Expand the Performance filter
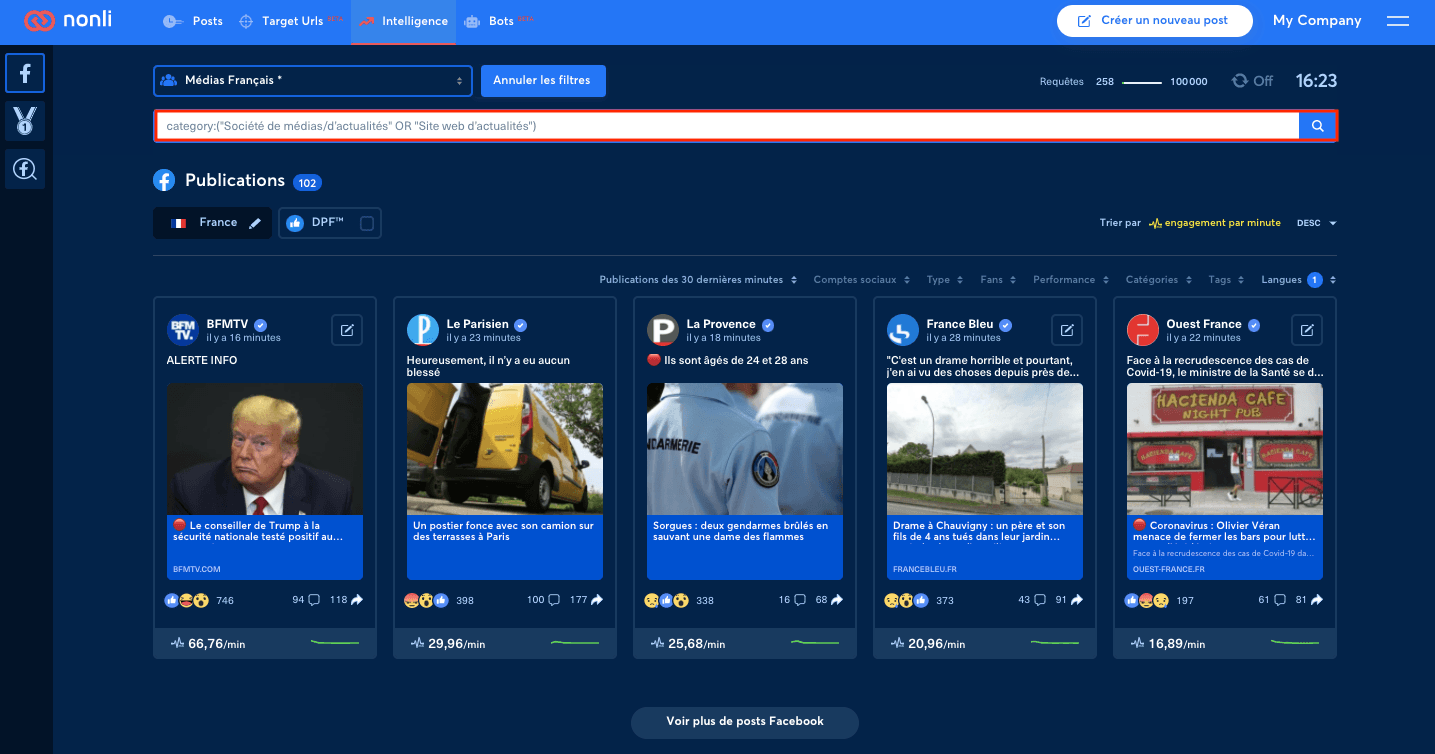This screenshot has width=1435, height=754. pyautogui.click(x=1072, y=280)
